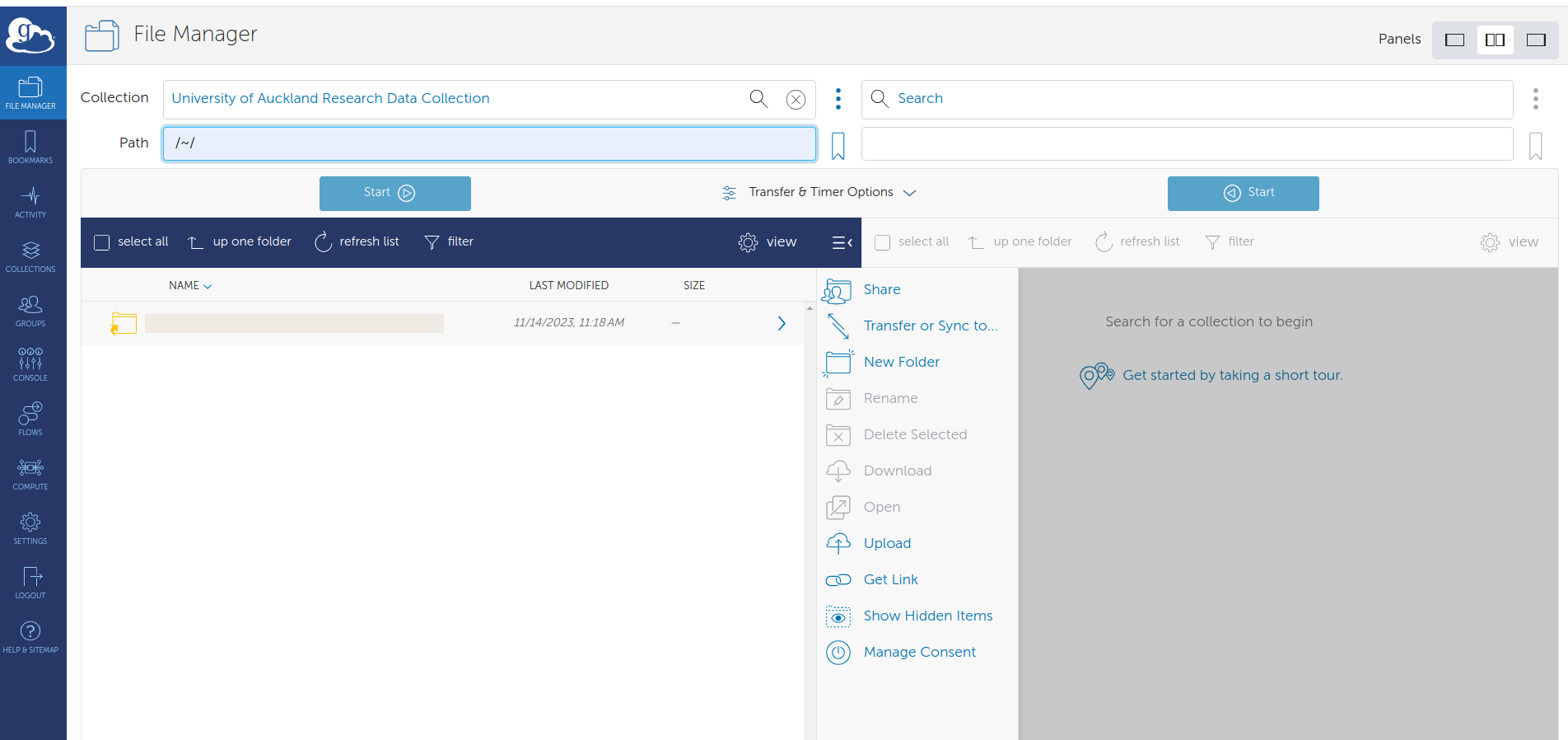Open Bookmarks in the sidebar
Viewport: 1568px width, 740px height.
click(x=30, y=148)
